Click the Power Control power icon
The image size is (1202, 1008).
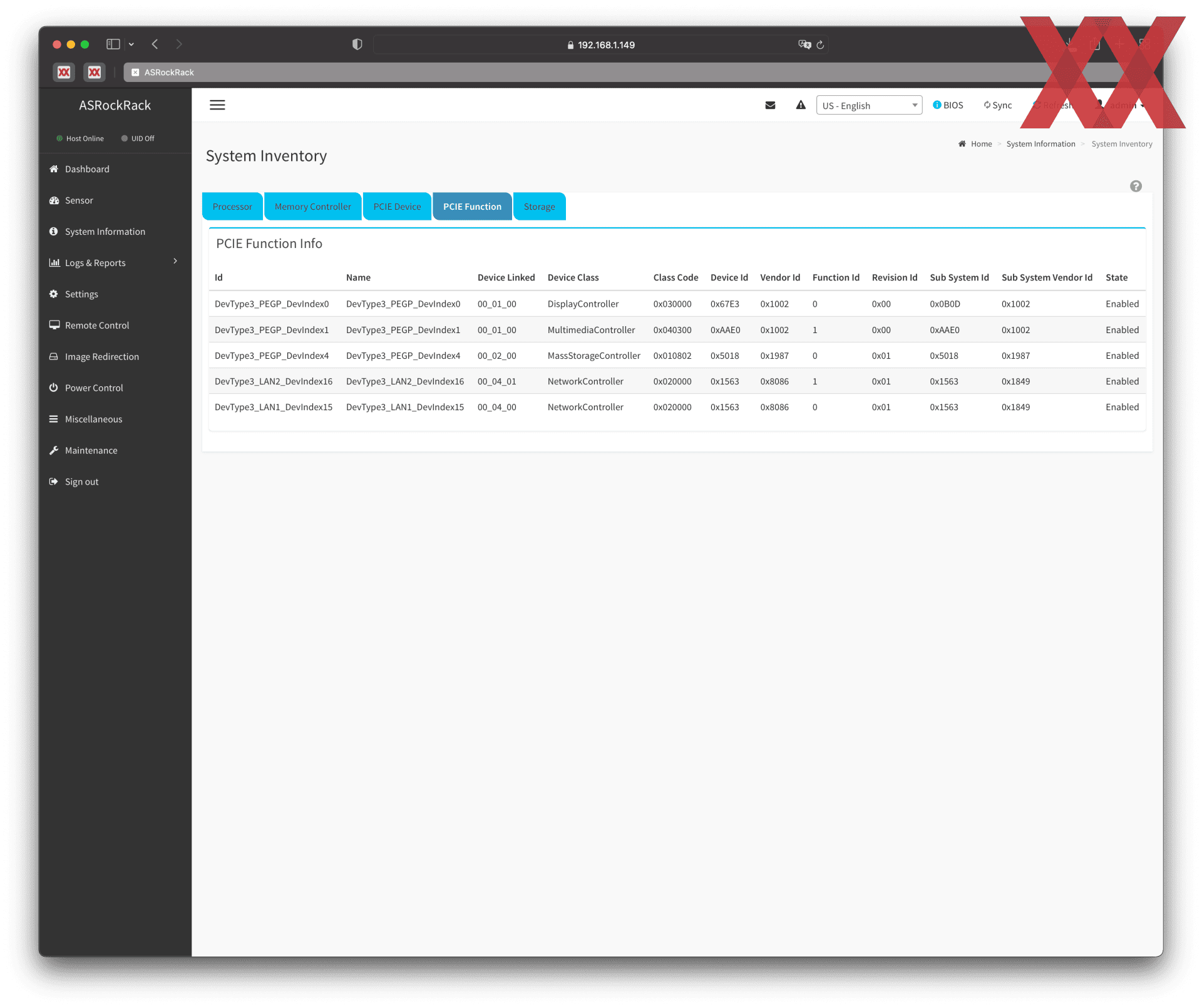pyautogui.click(x=54, y=388)
